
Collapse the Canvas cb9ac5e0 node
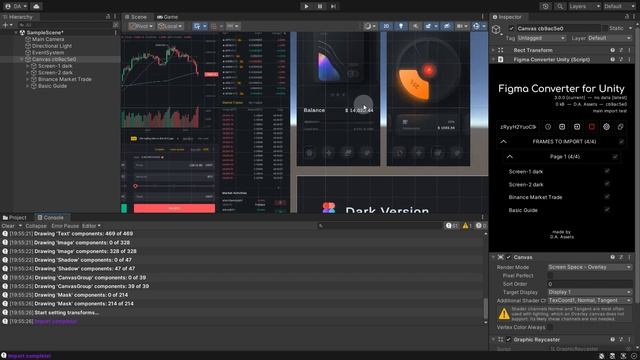pyautogui.click(x=22, y=60)
